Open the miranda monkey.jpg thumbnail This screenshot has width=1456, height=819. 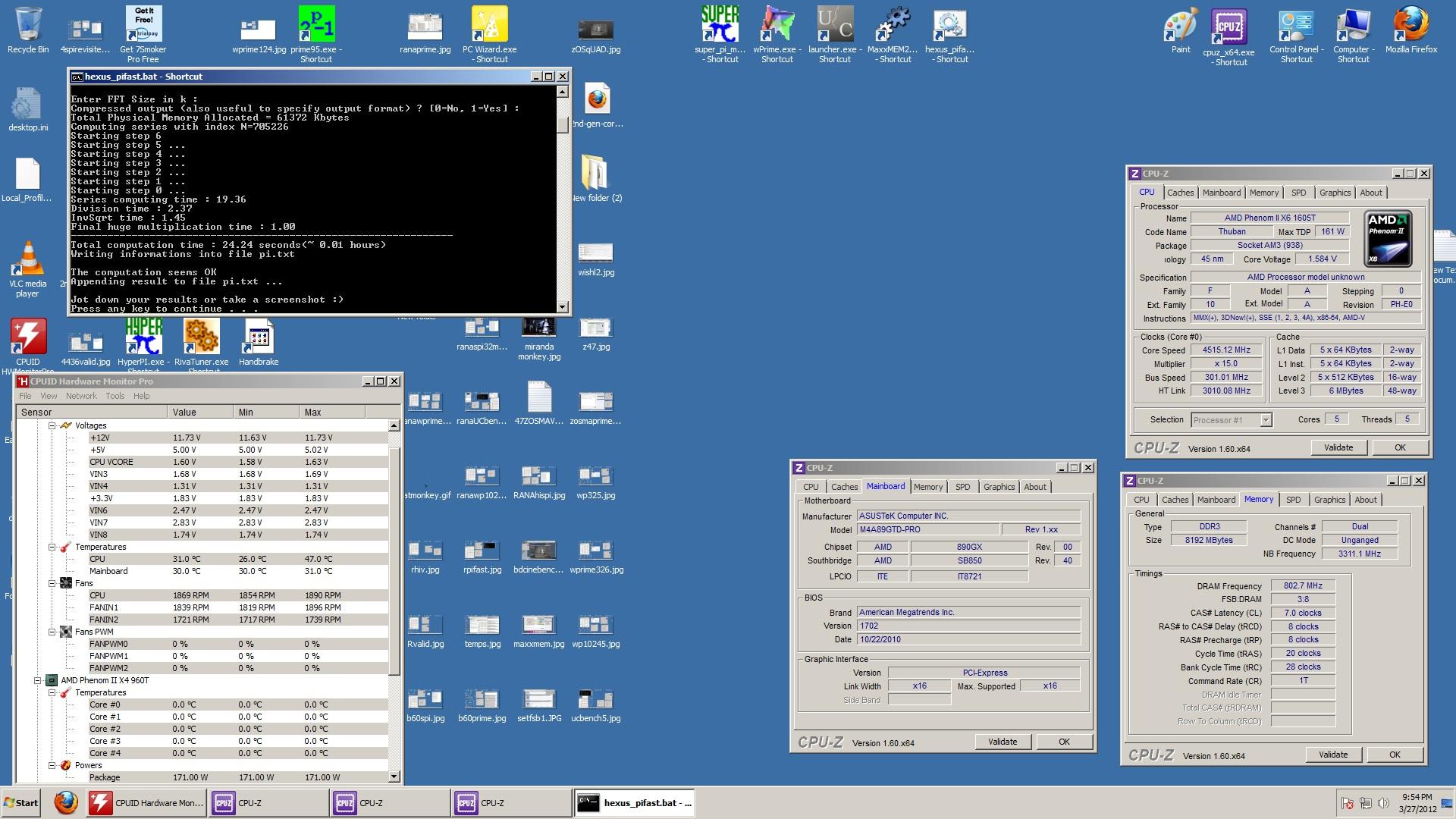pyautogui.click(x=539, y=338)
